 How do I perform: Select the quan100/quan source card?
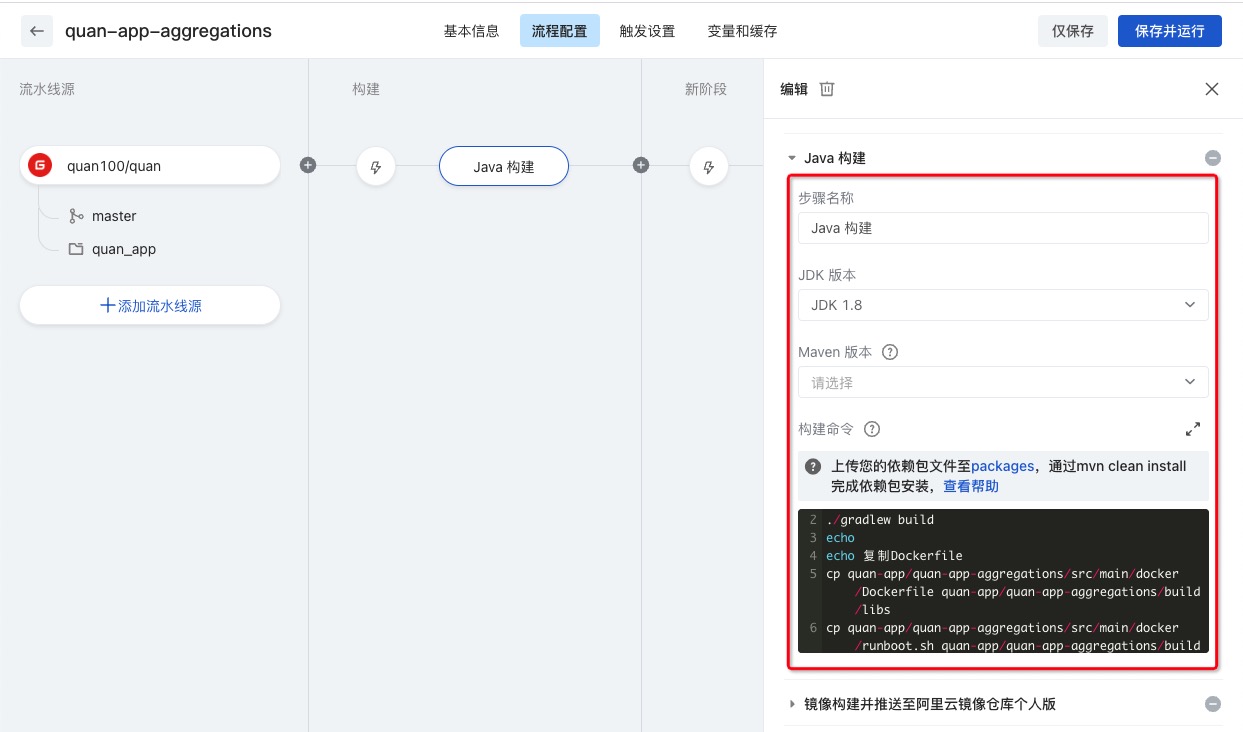150,166
